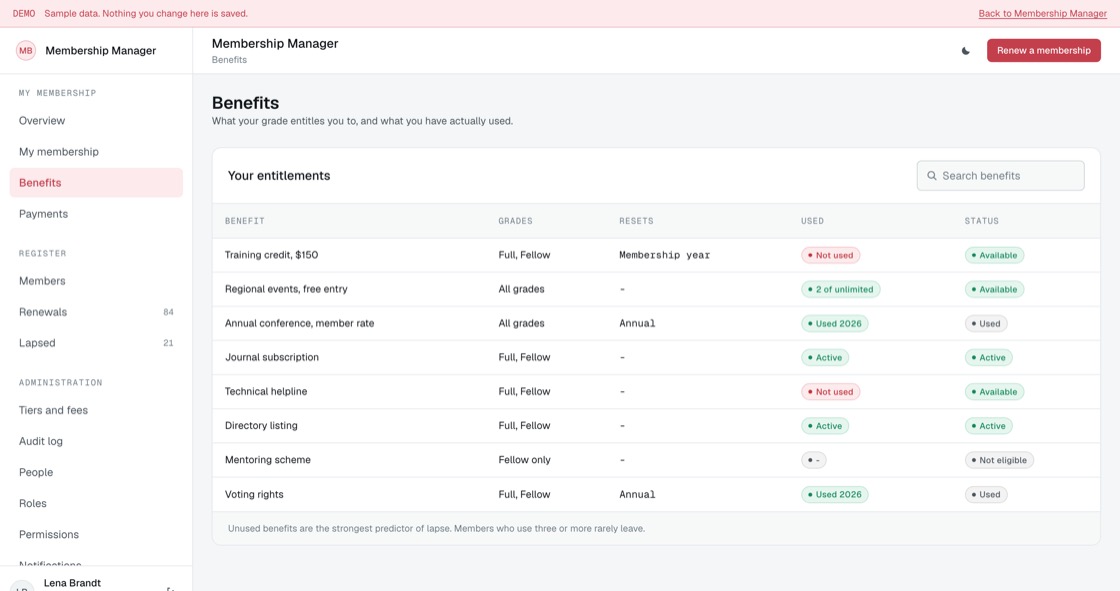Open the Audit log page

(x=96, y=441)
